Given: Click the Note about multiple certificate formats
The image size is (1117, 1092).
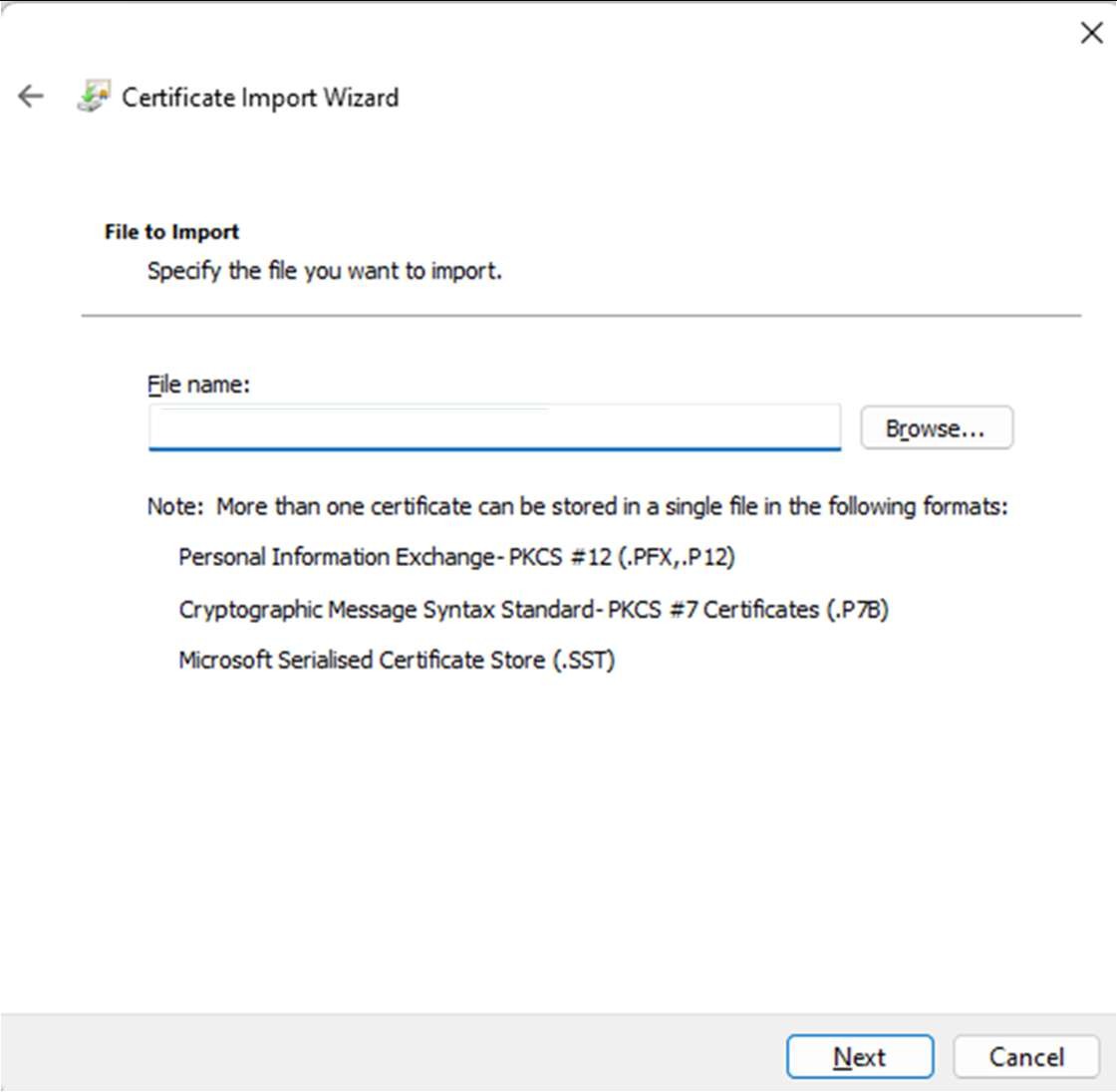Looking at the screenshot, I should [x=577, y=506].
